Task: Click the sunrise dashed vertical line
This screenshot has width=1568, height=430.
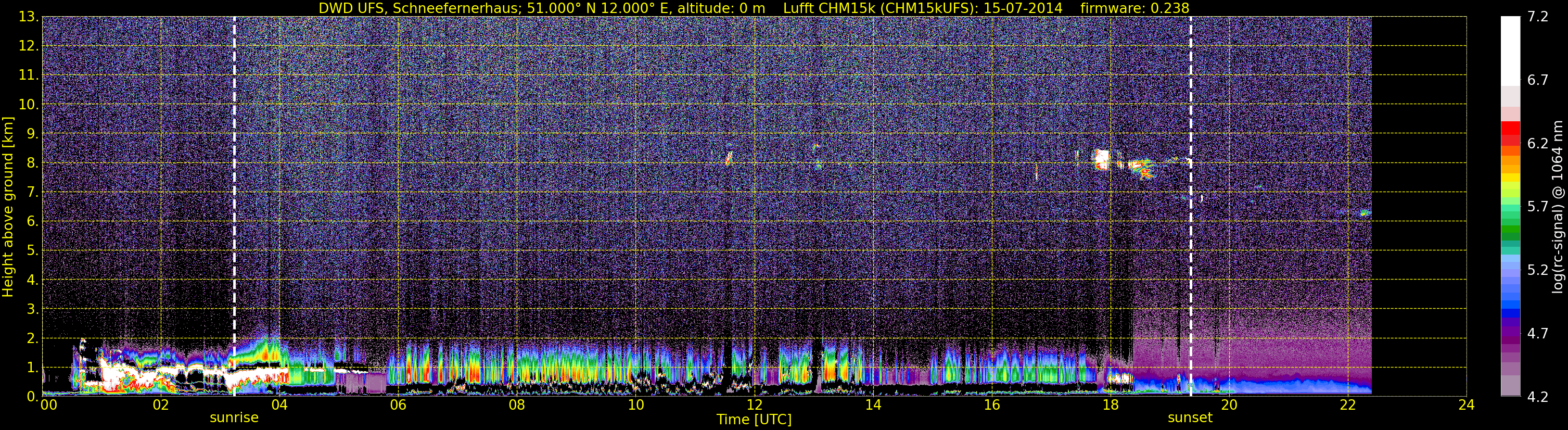Action: point(234,207)
